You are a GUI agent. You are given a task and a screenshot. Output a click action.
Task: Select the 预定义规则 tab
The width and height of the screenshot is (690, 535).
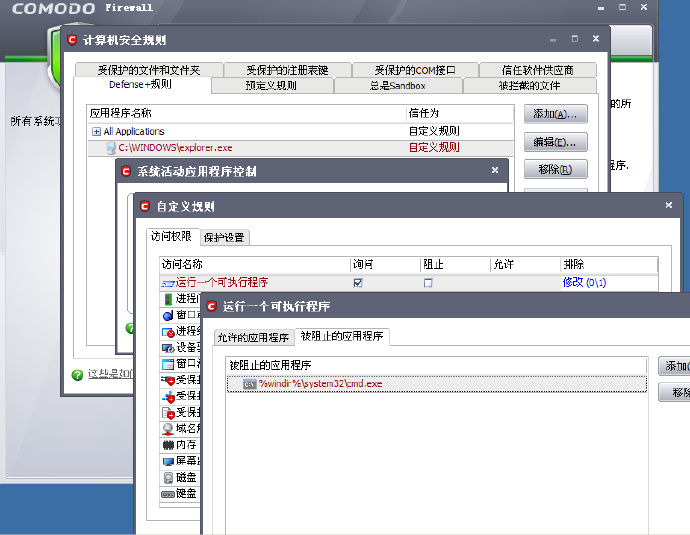point(272,85)
